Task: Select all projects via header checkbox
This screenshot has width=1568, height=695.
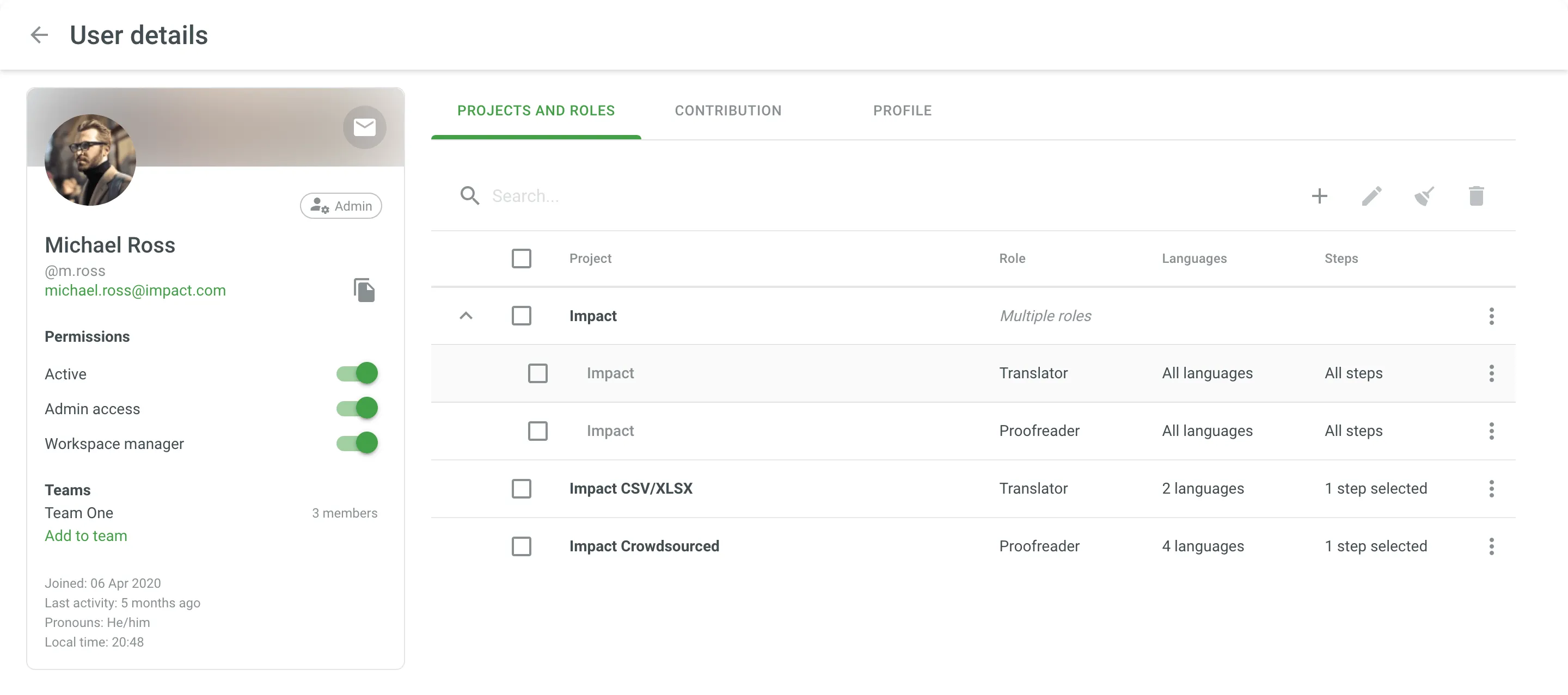Action: [521, 258]
